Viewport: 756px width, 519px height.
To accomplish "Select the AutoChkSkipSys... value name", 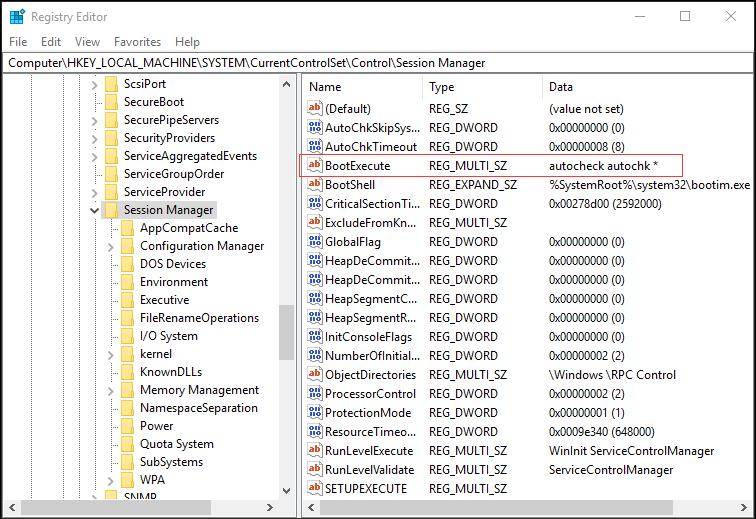I will tap(372, 128).
